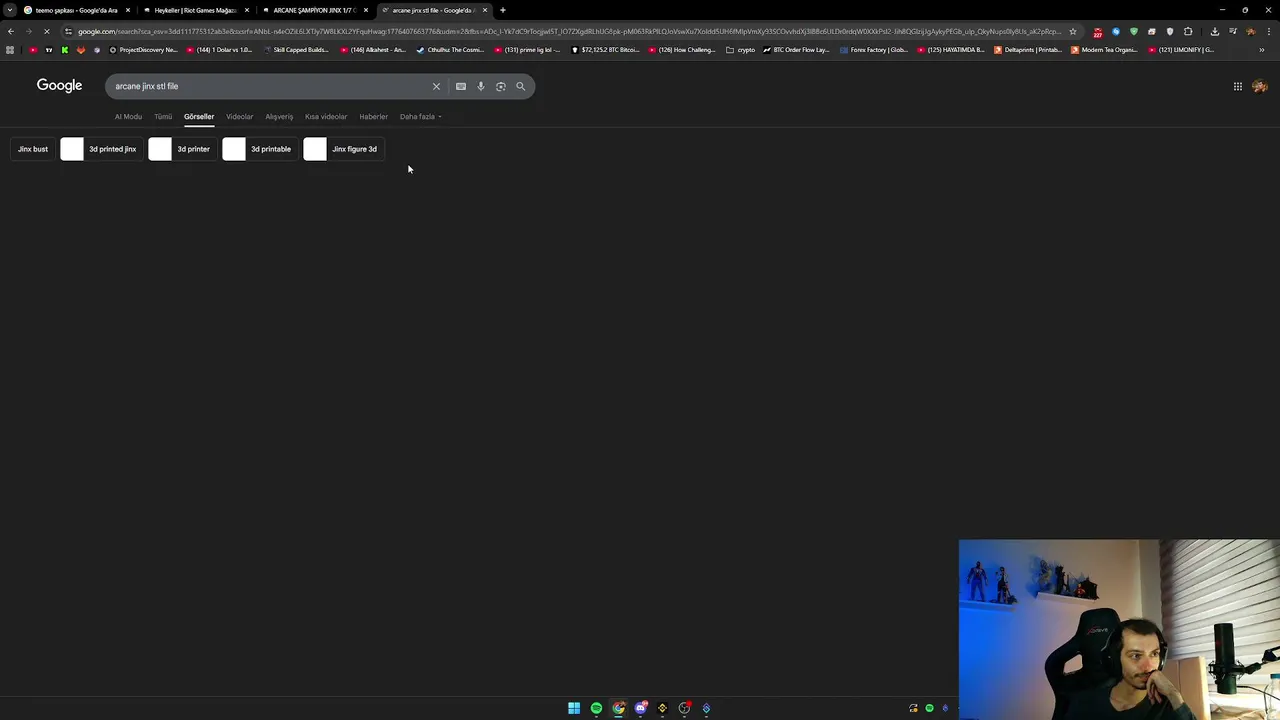Switch to the Kısa videolar tab
The width and height of the screenshot is (1280, 720).
click(x=326, y=117)
